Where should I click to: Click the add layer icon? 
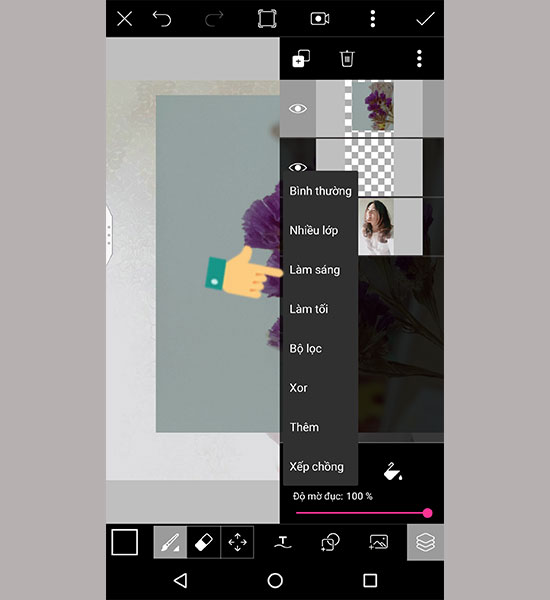(x=301, y=59)
